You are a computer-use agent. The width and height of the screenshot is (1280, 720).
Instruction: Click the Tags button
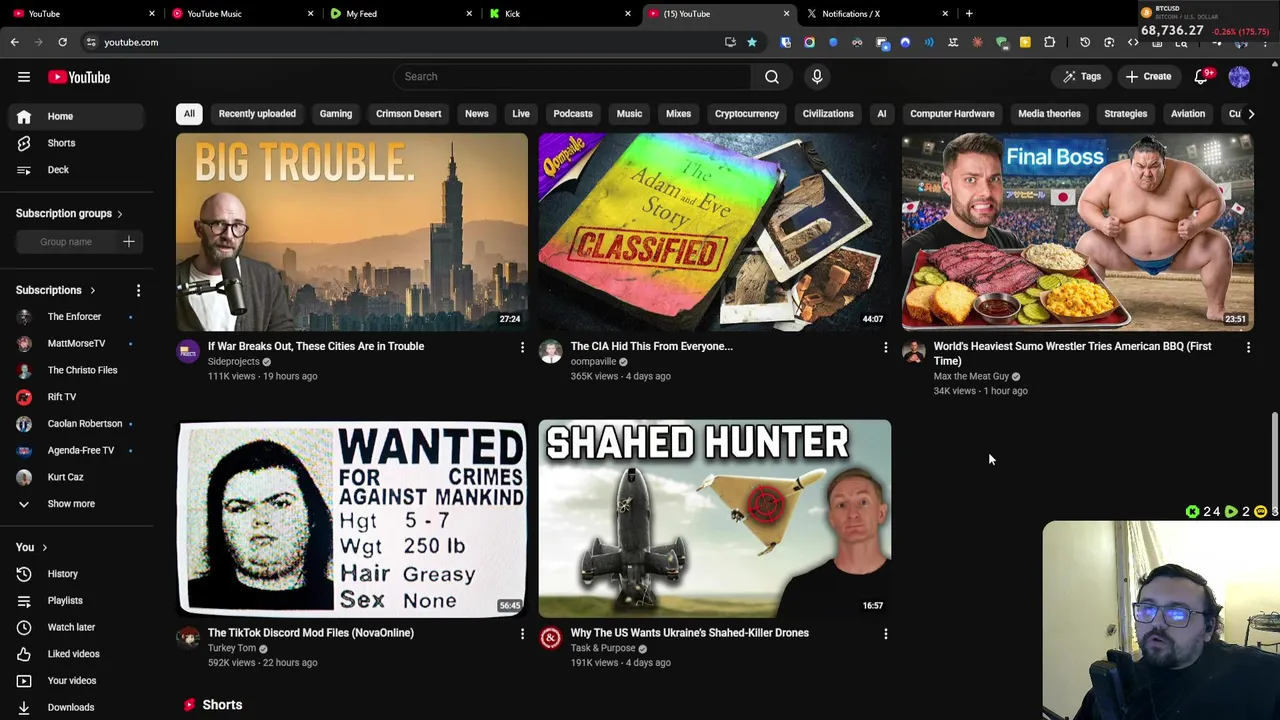pos(1082,77)
